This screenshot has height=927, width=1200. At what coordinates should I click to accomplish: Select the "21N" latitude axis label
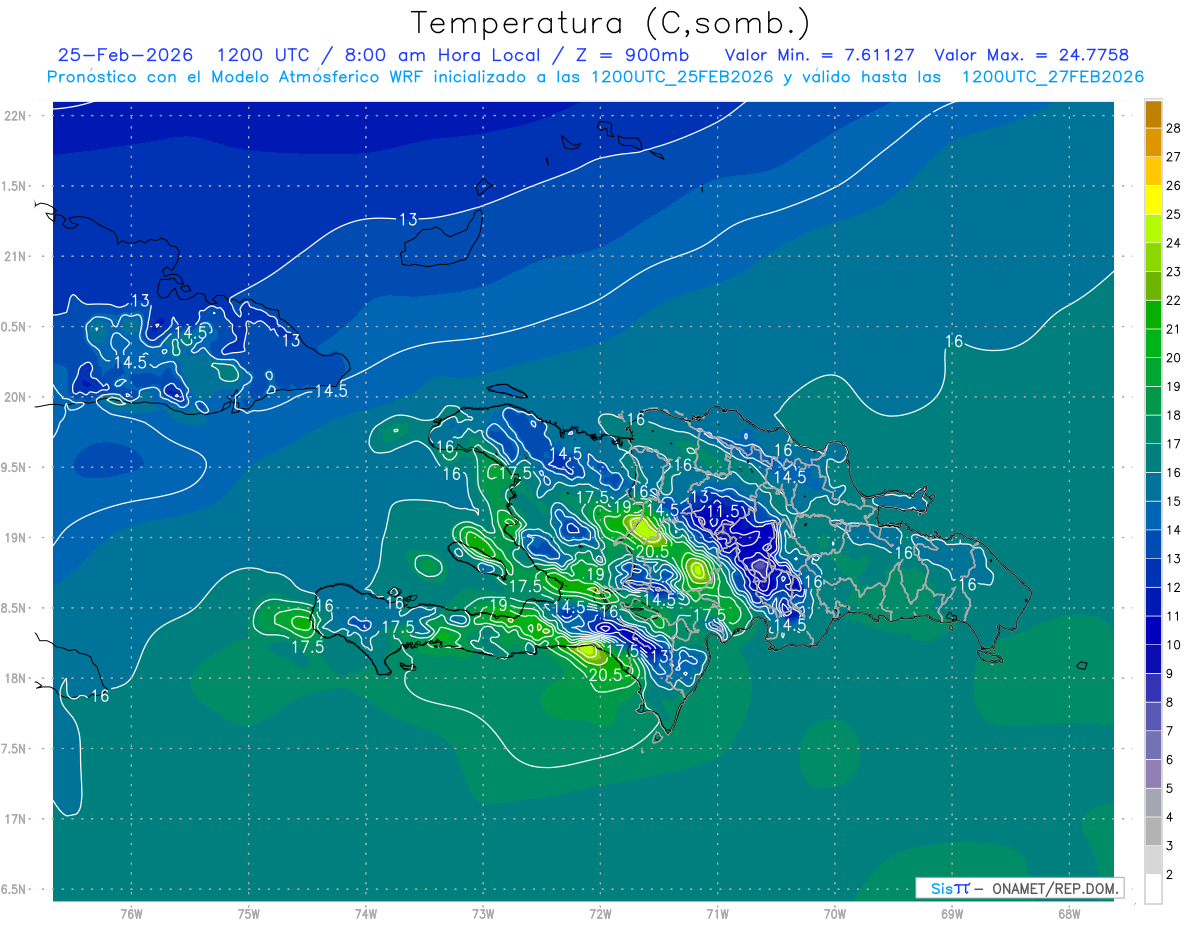point(15,256)
